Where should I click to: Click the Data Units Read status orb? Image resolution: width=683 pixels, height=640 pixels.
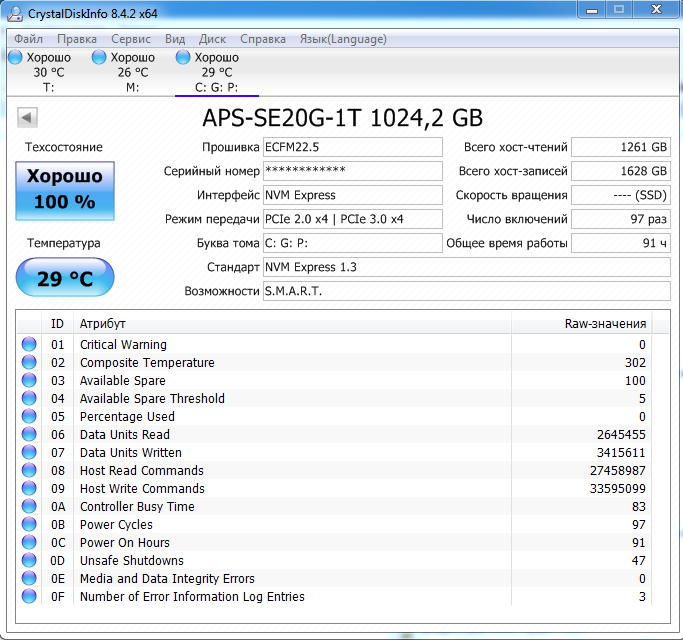tap(29, 434)
